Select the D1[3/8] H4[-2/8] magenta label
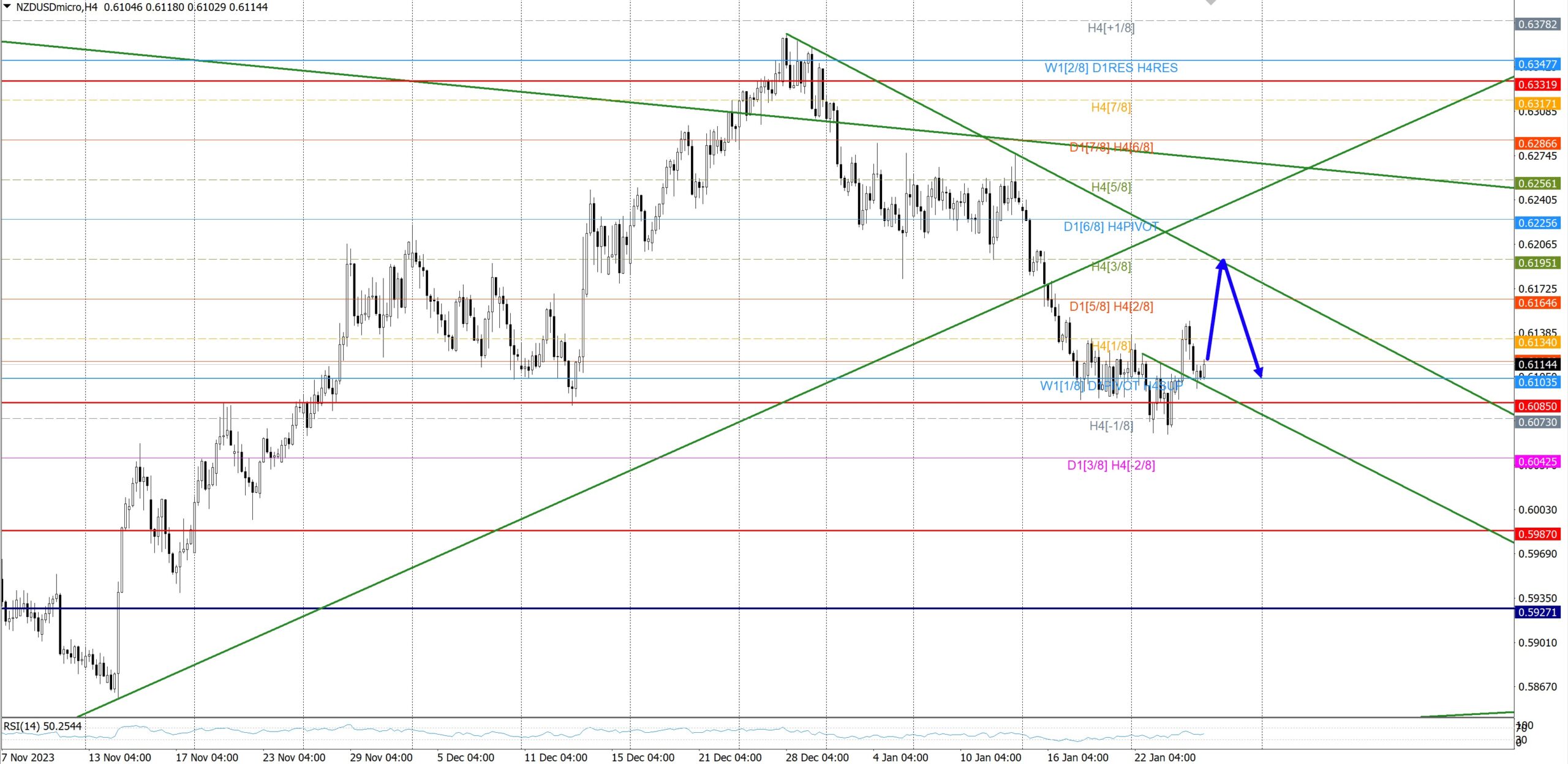Viewport: 1568px width, 764px height. pos(1110,465)
